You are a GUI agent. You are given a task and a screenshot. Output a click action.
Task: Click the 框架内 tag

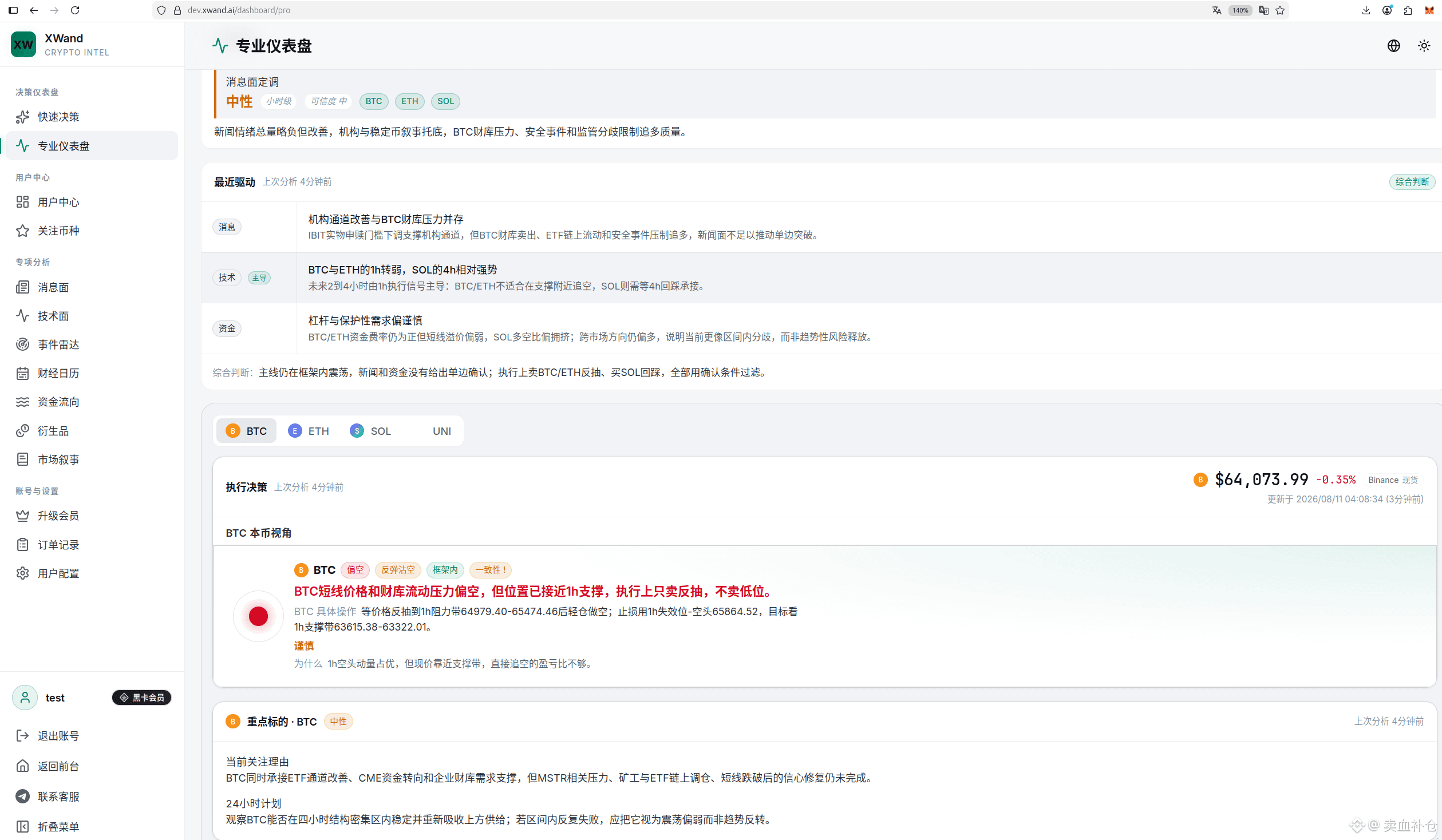coord(445,570)
